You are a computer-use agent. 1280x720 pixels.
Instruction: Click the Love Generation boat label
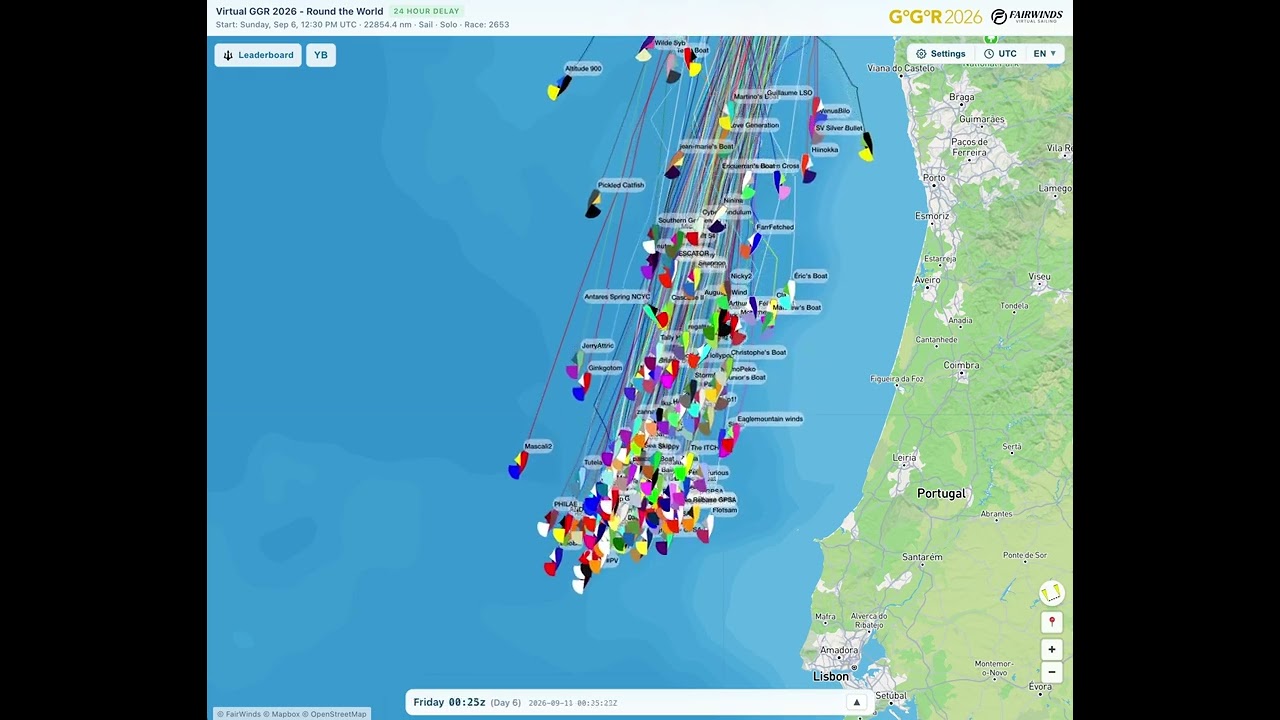pyautogui.click(x=754, y=125)
